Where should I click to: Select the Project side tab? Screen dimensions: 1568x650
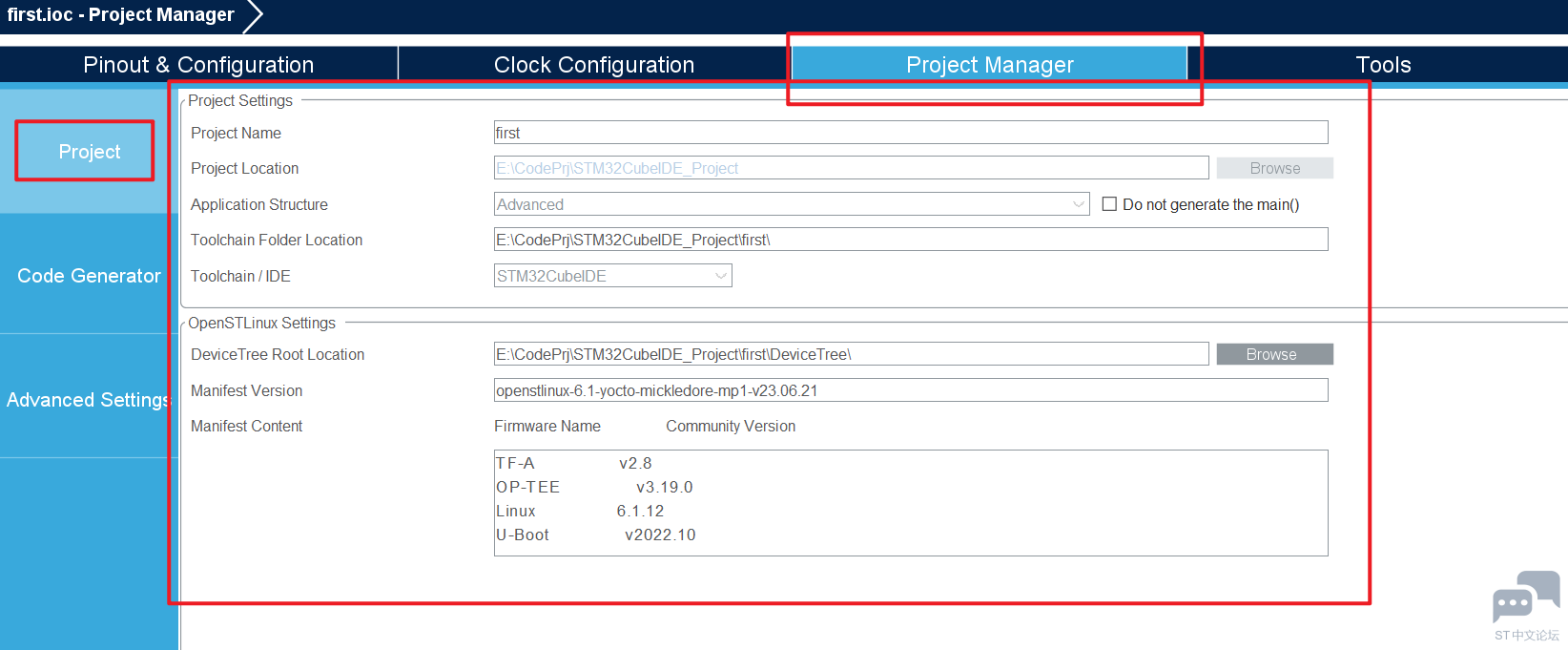click(89, 152)
